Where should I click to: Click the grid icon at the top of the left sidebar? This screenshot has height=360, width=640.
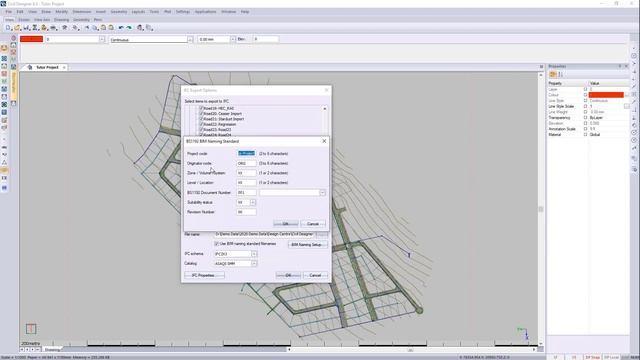click(4, 58)
